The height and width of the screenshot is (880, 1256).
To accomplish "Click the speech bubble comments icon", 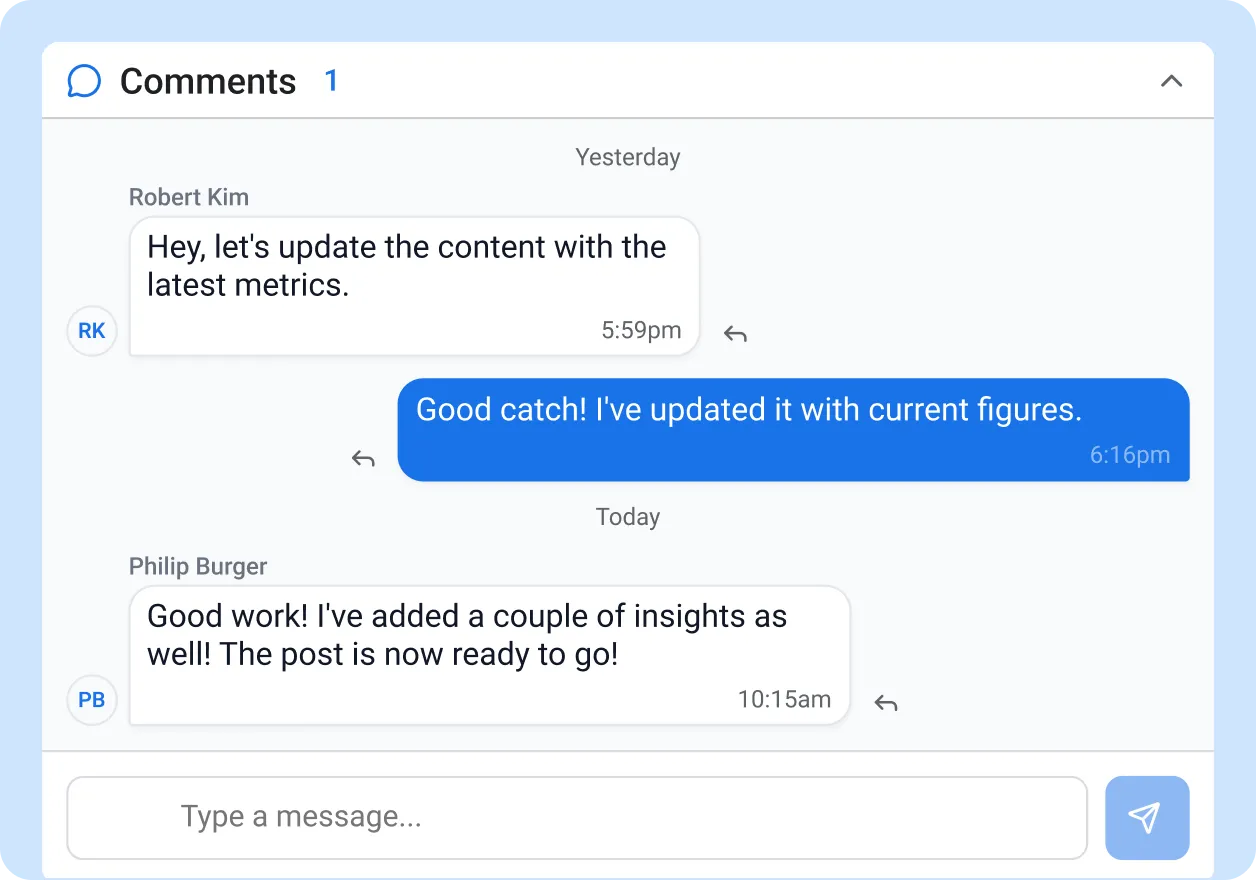I will [84, 80].
